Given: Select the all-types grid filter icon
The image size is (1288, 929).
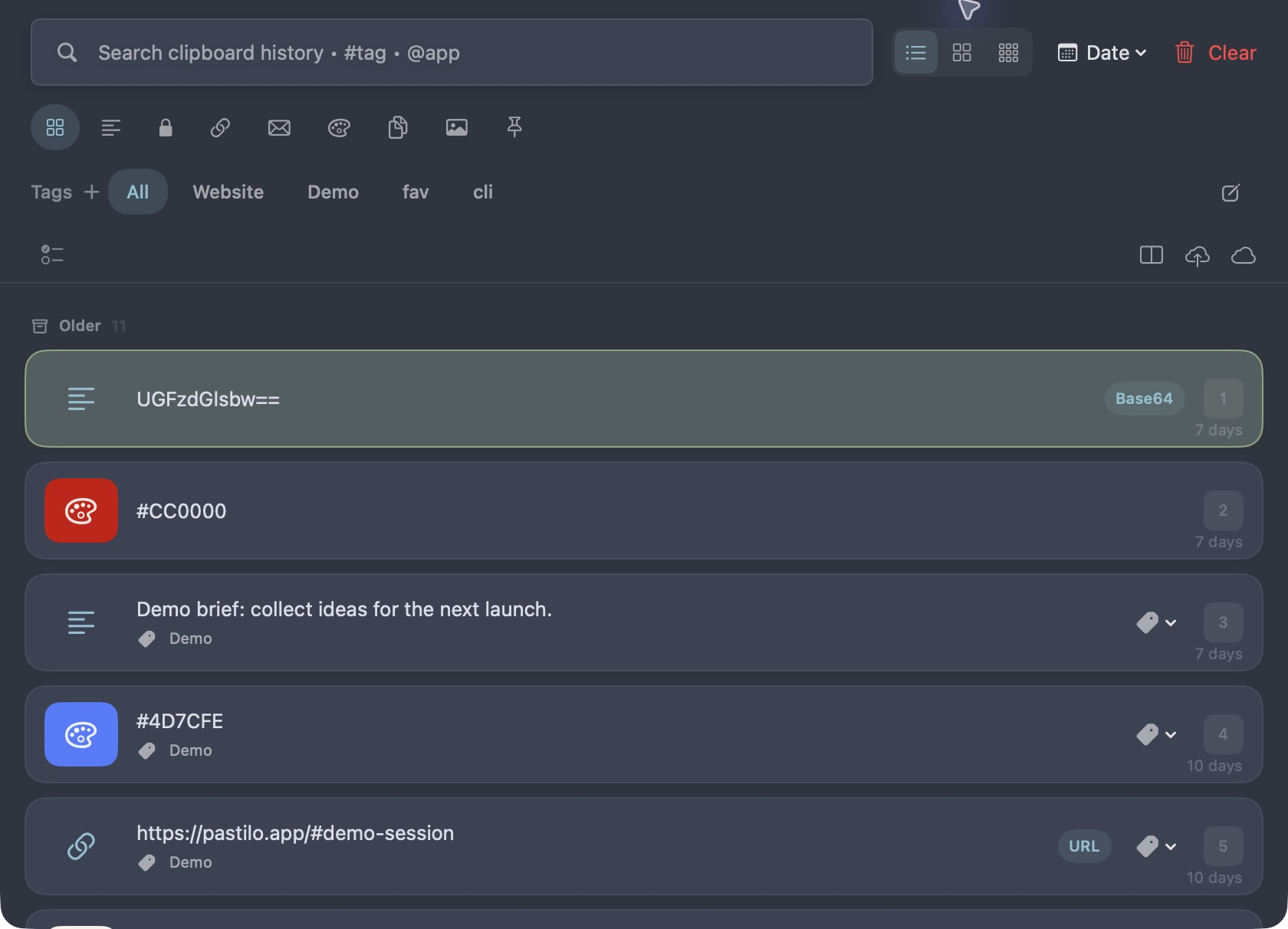Looking at the screenshot, I should 55,127.
